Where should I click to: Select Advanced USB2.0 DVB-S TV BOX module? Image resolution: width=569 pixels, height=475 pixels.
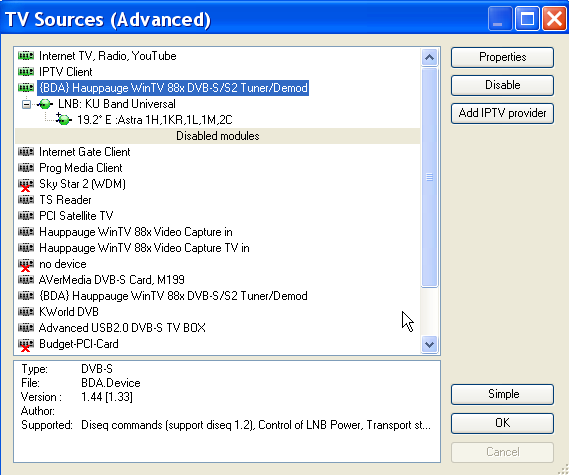tap(122, 328)
